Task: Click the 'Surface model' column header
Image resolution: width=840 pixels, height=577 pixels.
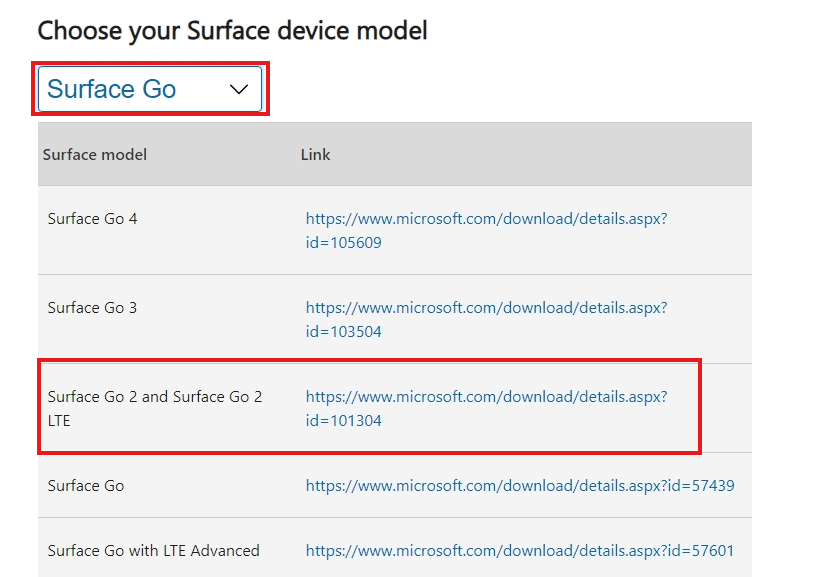Action: coord(94,155)
